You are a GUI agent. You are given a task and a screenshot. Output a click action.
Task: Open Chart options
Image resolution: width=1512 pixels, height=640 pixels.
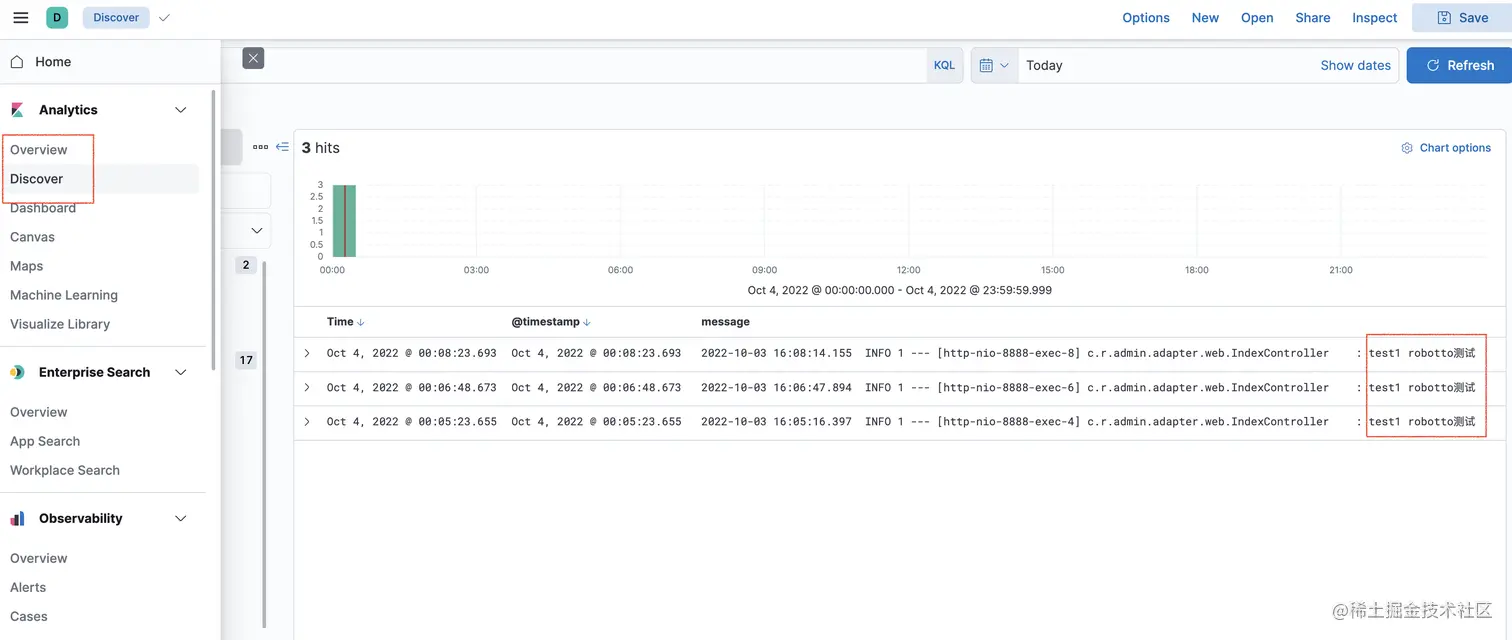[x=1446, y=147]
